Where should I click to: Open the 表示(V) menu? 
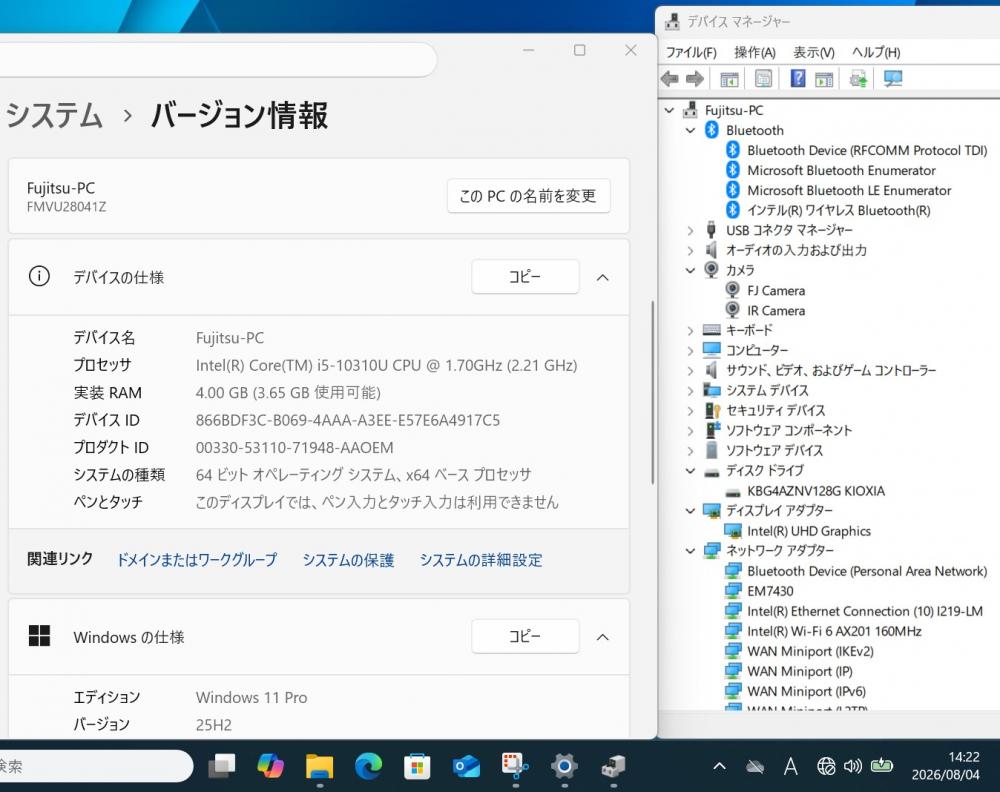click(x=814, y=52)
